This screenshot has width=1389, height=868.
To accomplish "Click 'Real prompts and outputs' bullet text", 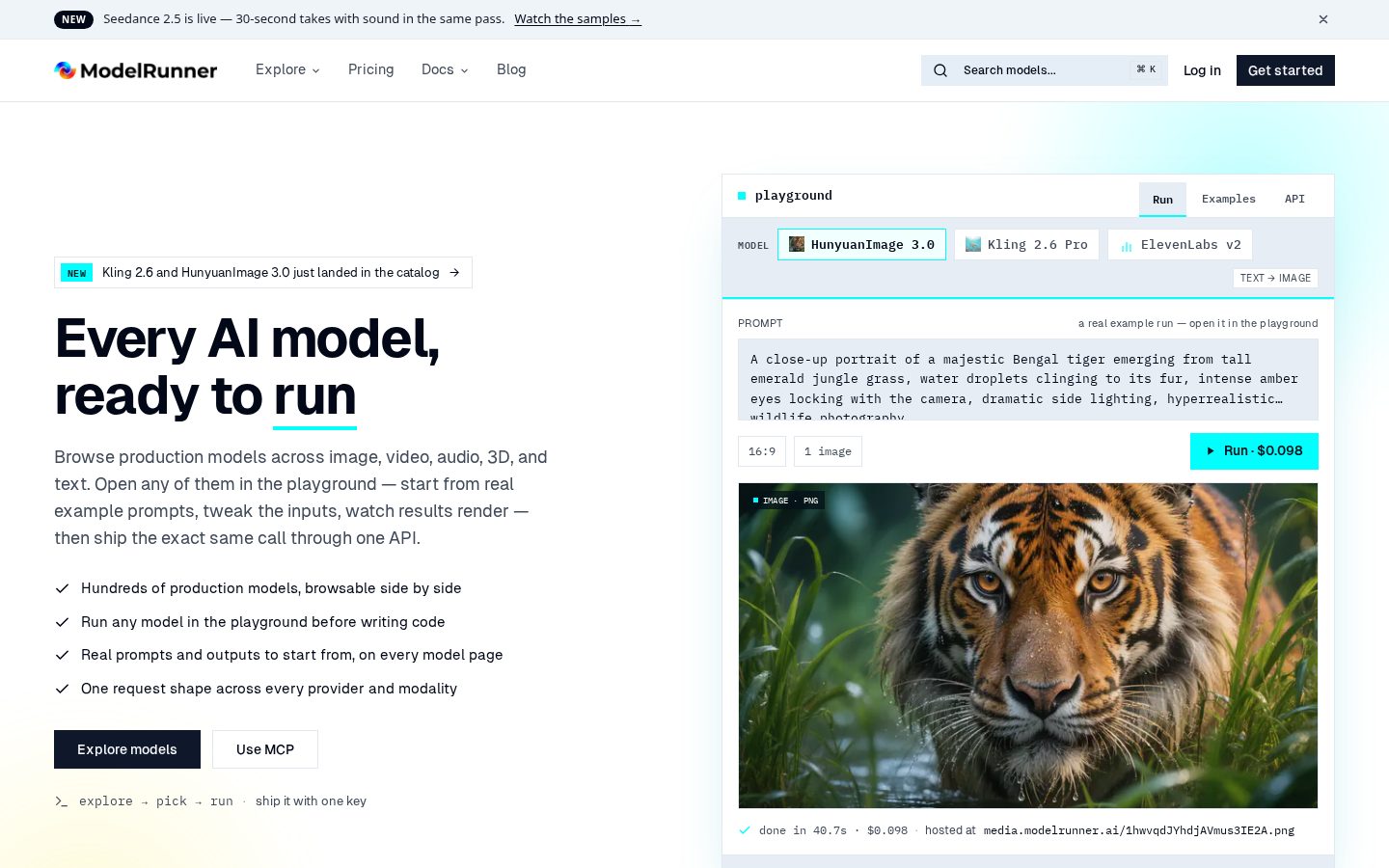I will 292,655.
